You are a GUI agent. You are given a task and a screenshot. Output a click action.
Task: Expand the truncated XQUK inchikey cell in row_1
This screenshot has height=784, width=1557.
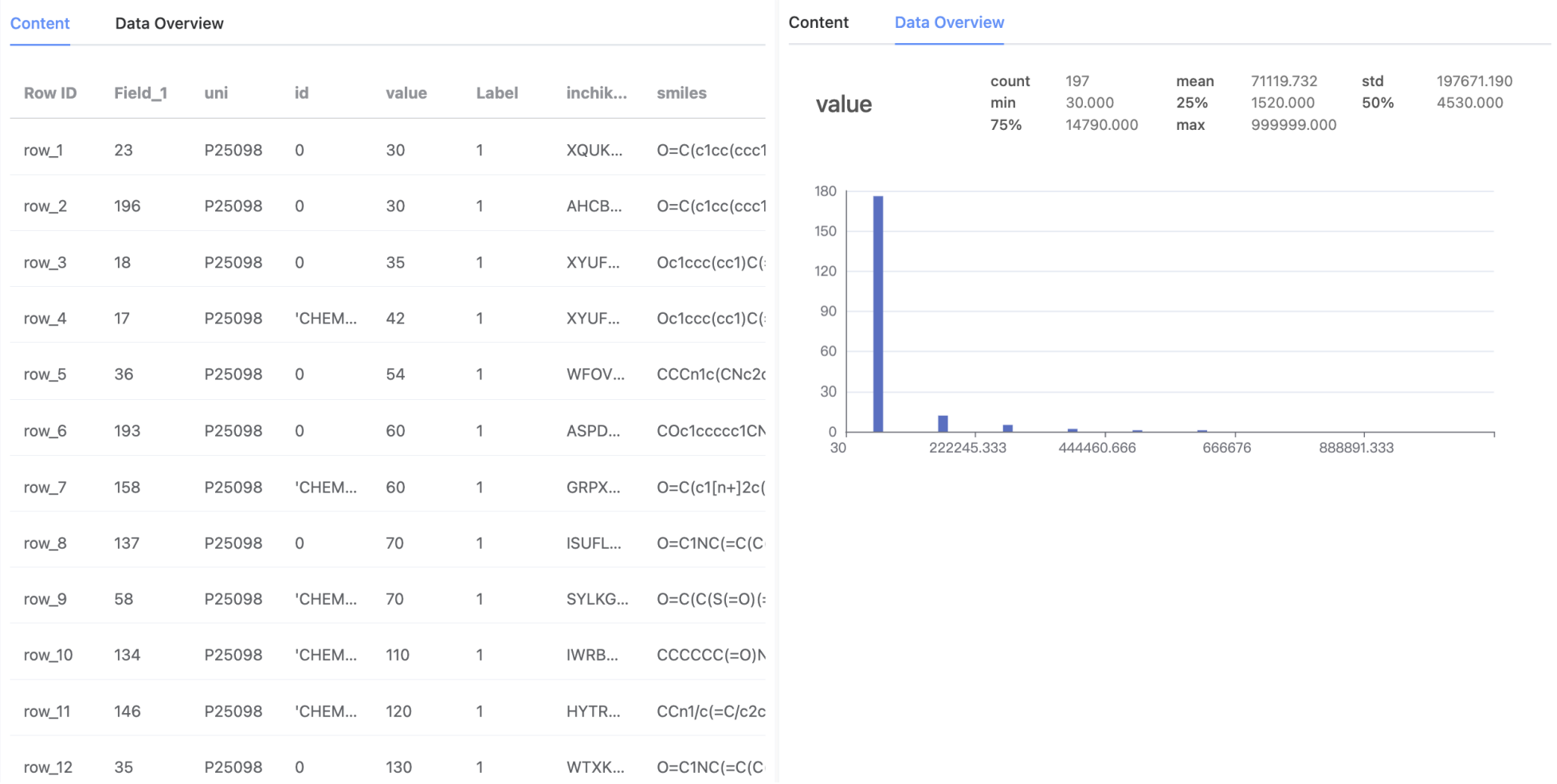coord(597,150)
